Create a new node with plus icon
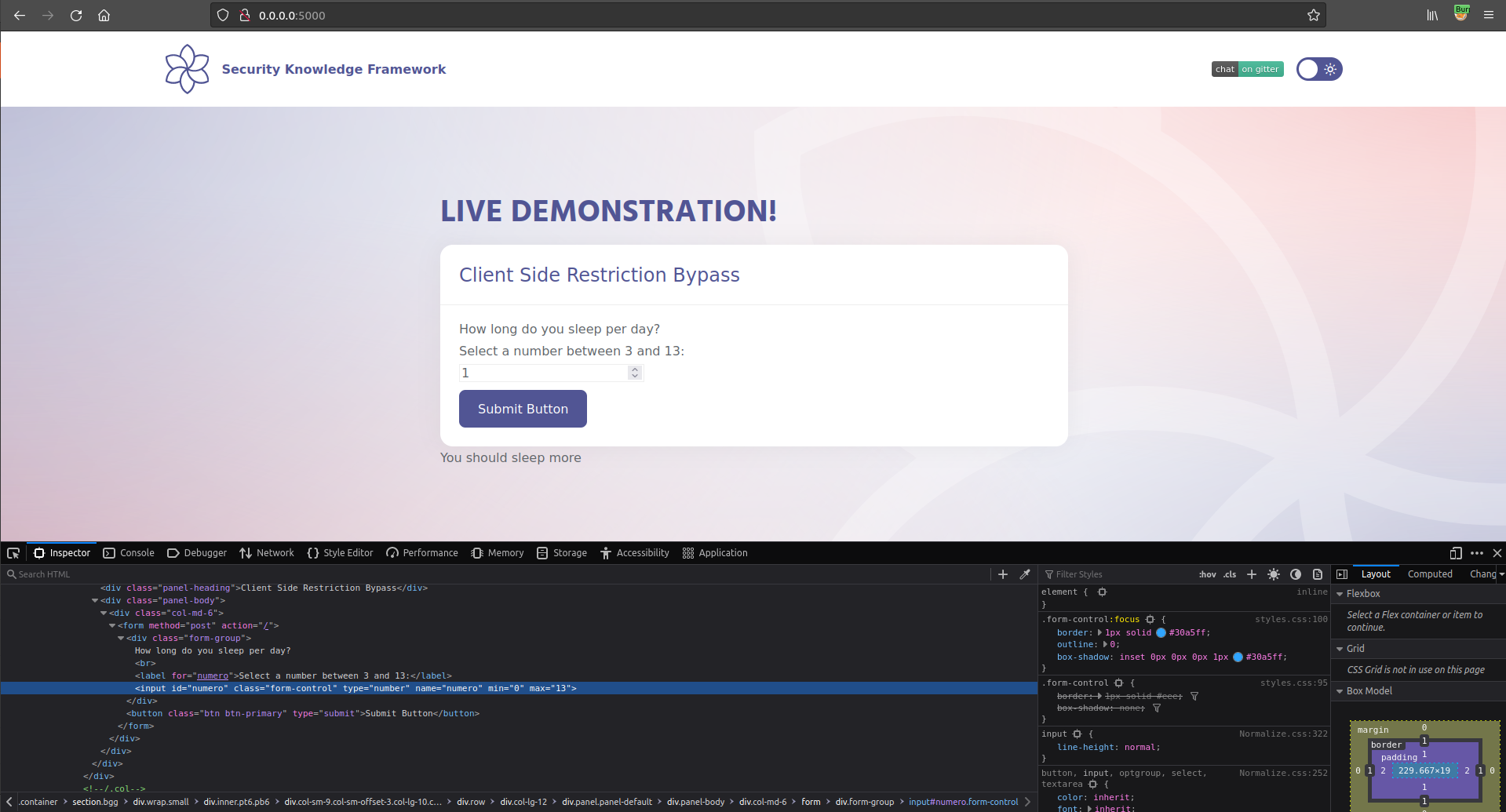This screenshot has height=812, width=1506. (1003, 574)
